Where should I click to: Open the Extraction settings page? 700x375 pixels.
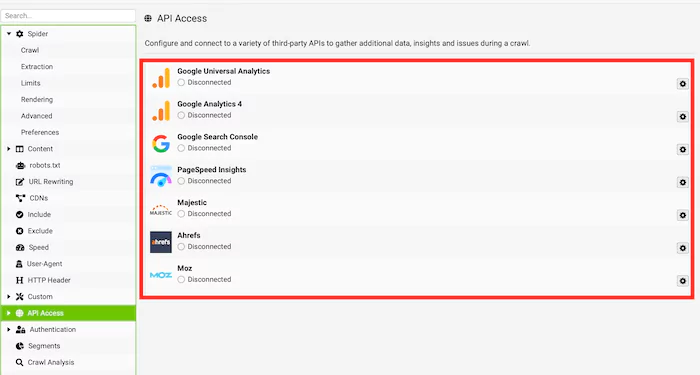point(37,67)
